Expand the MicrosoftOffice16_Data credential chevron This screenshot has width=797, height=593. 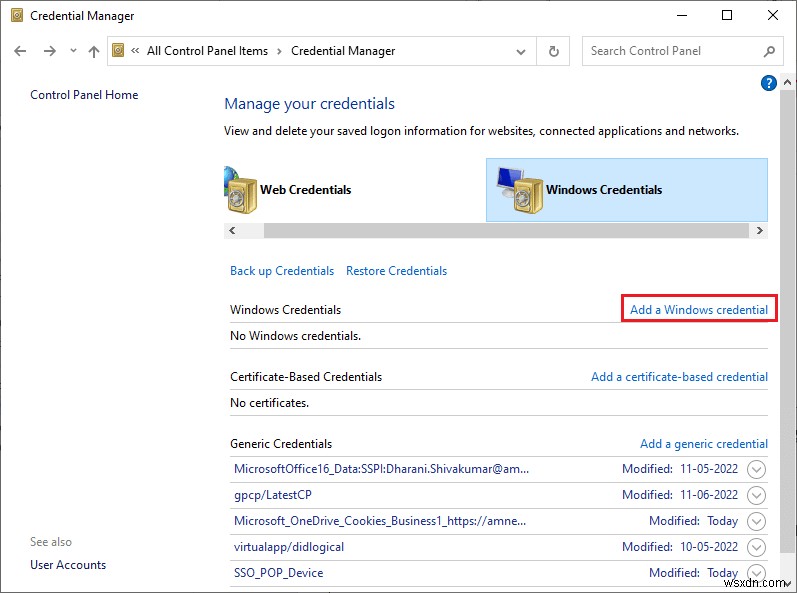pos(756,469)
